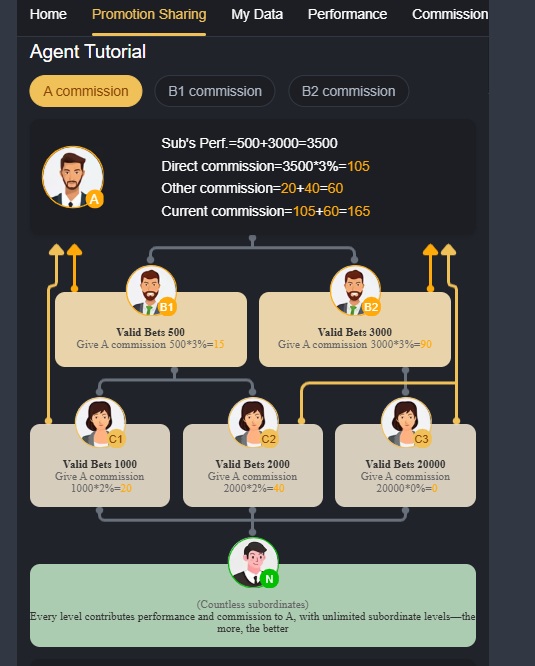Click the C3 female avatar
The height and width of the screenshot is (666, 535).
click(x=406, y=423)
